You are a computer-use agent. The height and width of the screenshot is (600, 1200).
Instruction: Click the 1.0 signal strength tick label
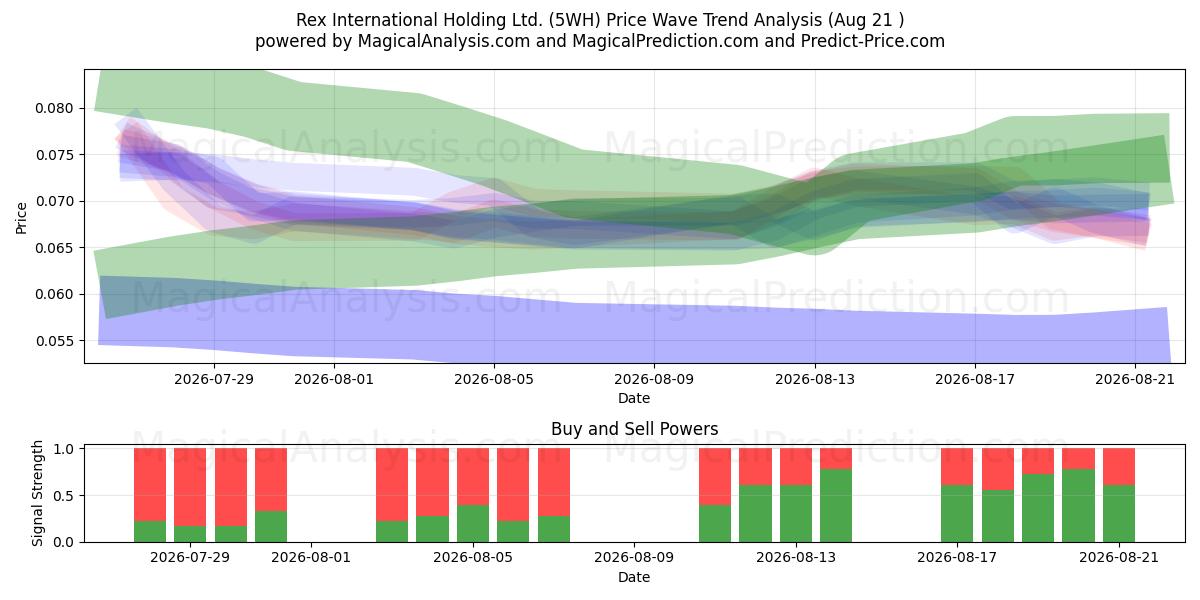pos(65,449)
